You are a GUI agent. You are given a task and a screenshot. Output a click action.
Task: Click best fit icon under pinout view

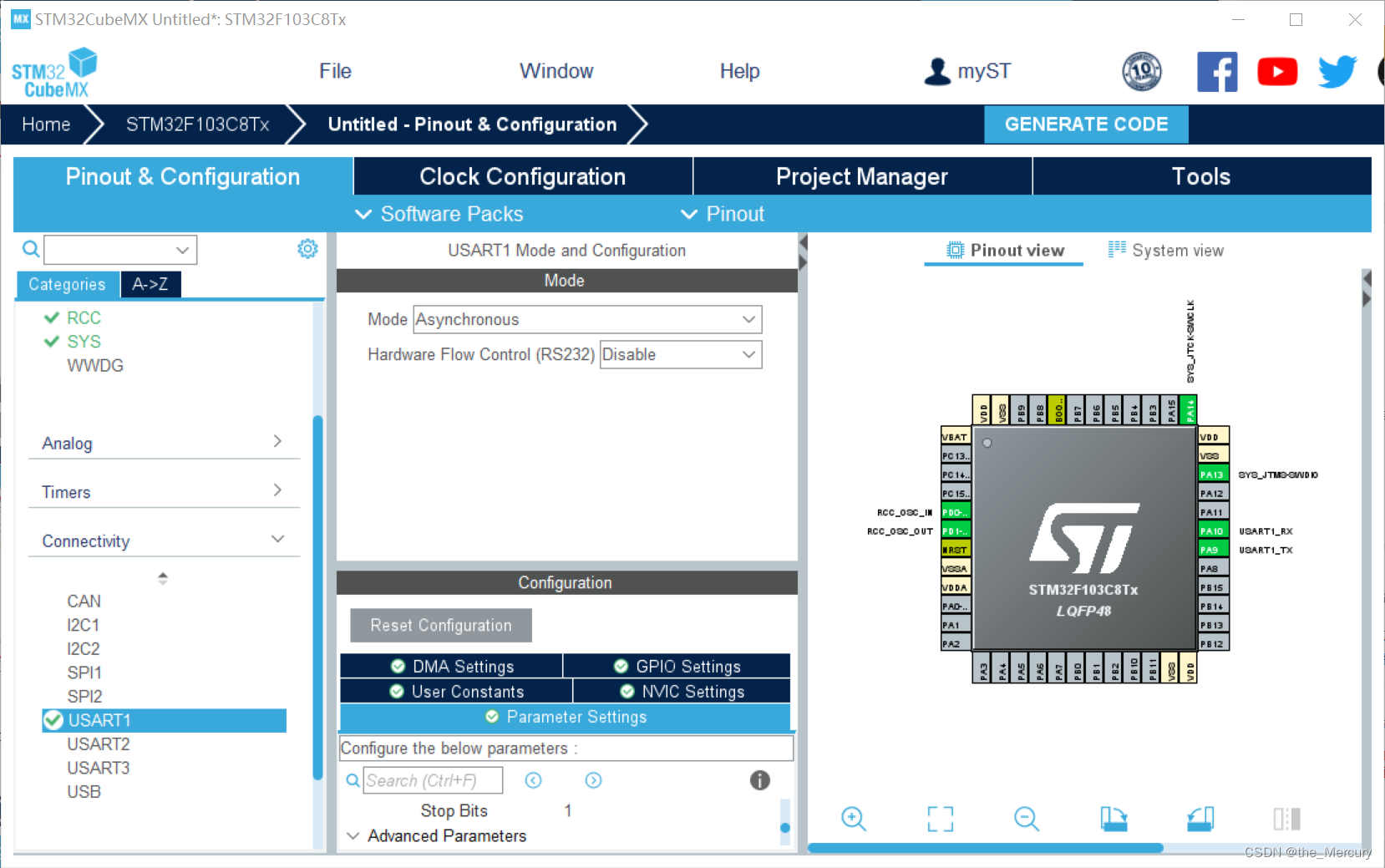coord(940,819)
